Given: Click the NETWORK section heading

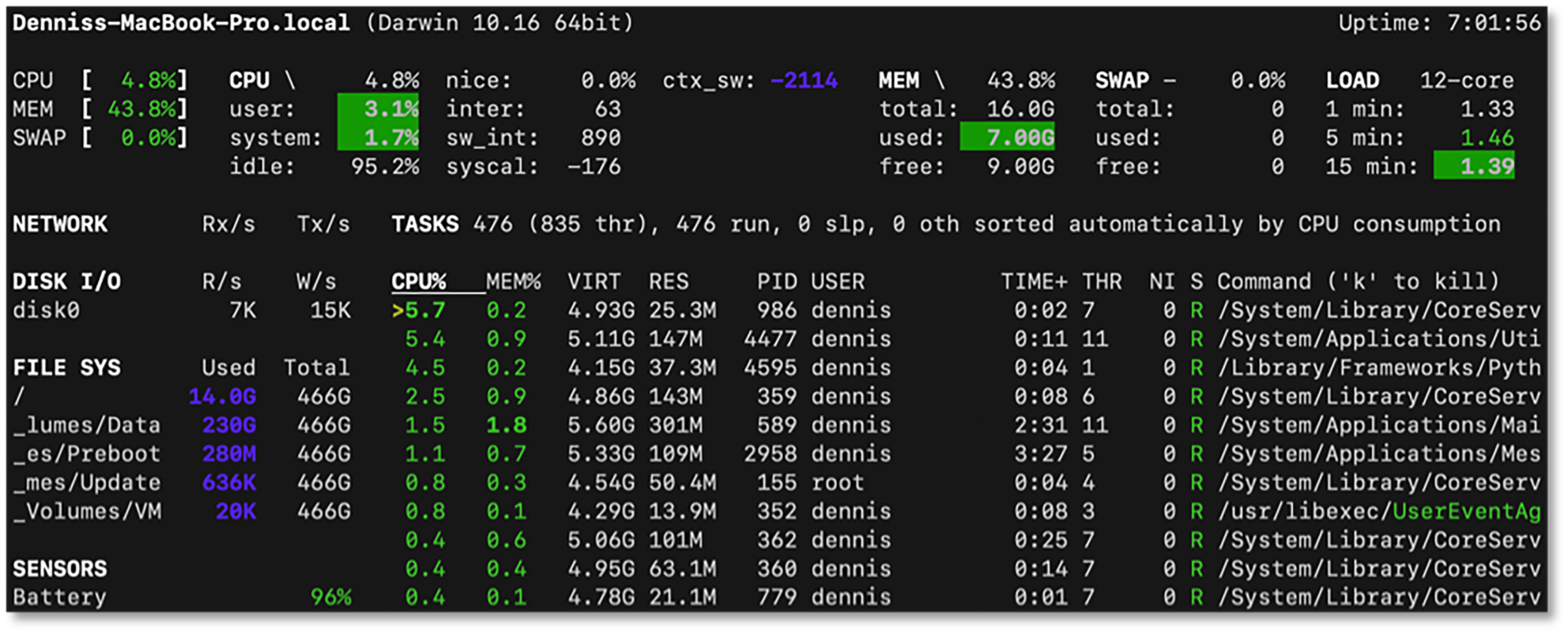Looking at the screenshot, I should tap(60, 225).
